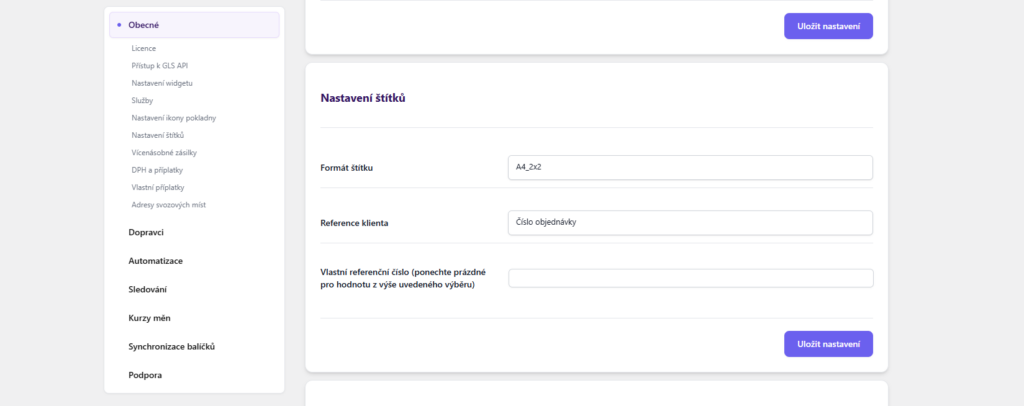
Task: Select Nastavení štítků in sidebar
Action: [x=157, y=135]
